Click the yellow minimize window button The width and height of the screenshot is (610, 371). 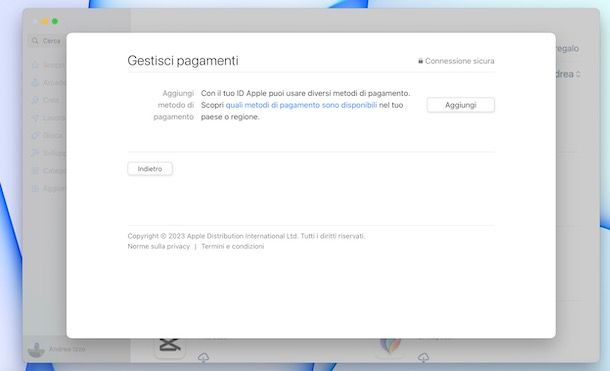(45, 21)
